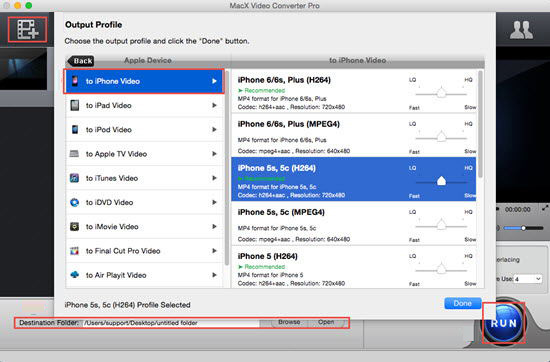
Task: Click the video thumbnail in source list
Action: coord(23,69)
